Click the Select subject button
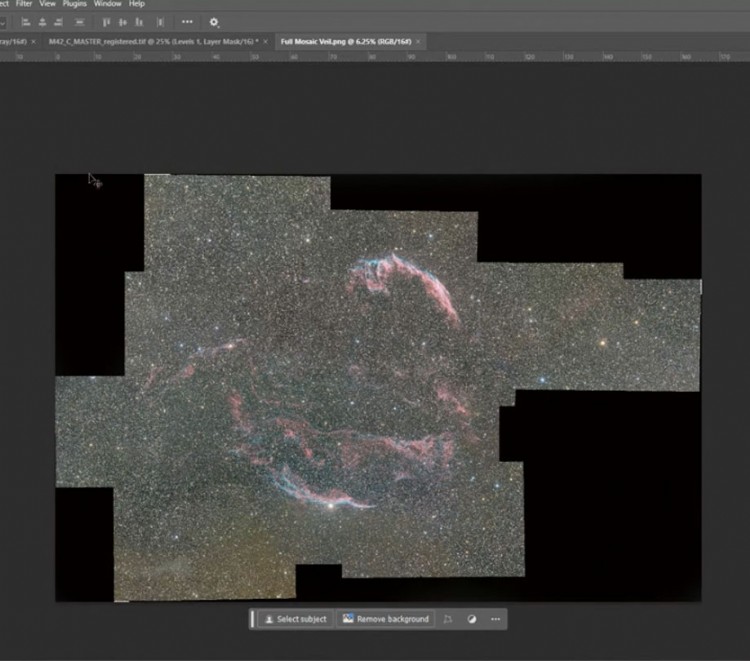 click(296, 619)
